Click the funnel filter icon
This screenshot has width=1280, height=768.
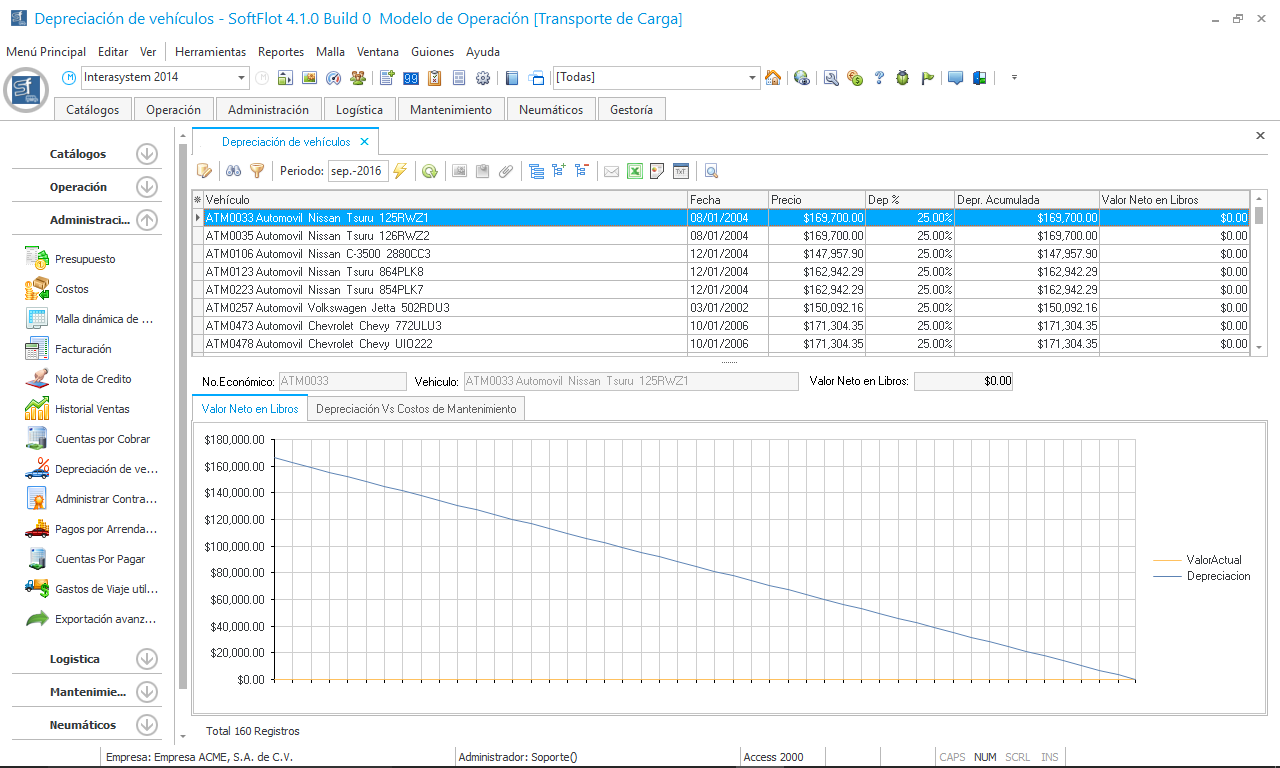point(257,171)
